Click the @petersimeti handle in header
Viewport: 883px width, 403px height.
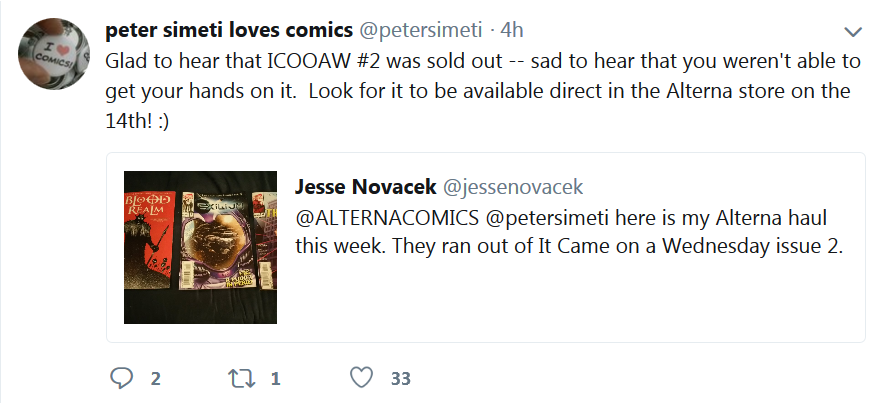[420, 30]
